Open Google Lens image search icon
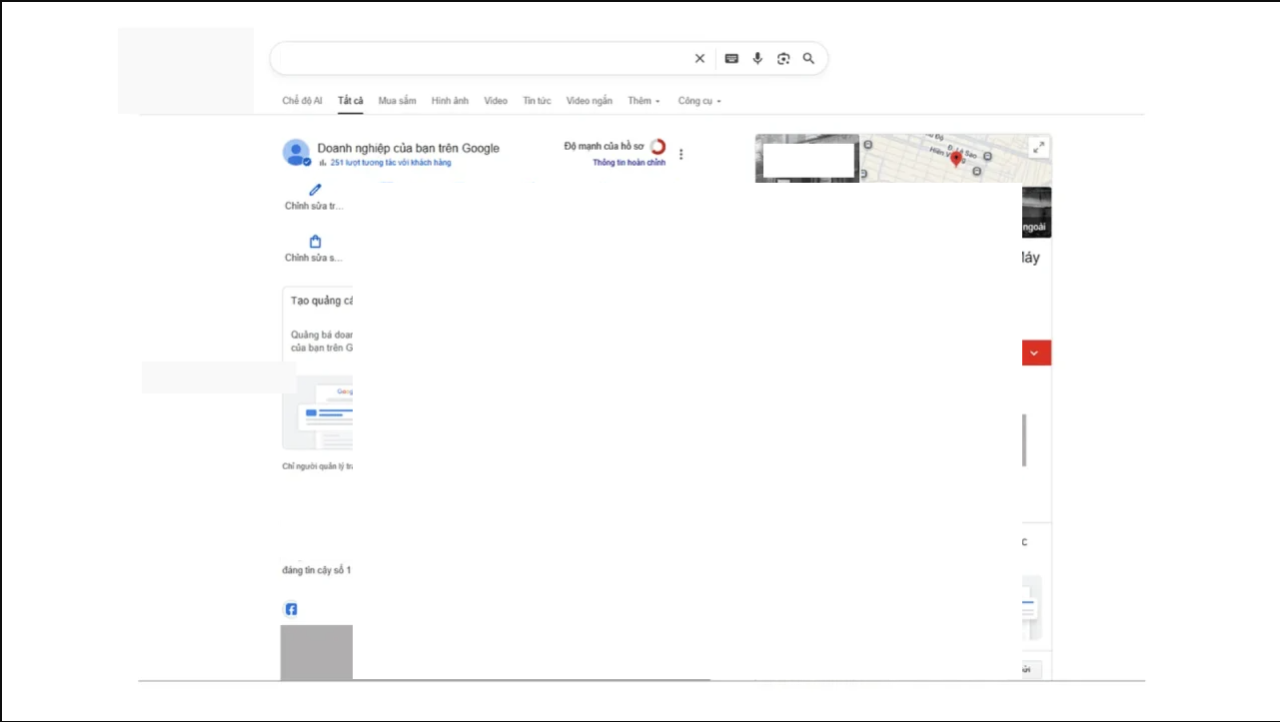1280x722 pixels. coord(783,59)
